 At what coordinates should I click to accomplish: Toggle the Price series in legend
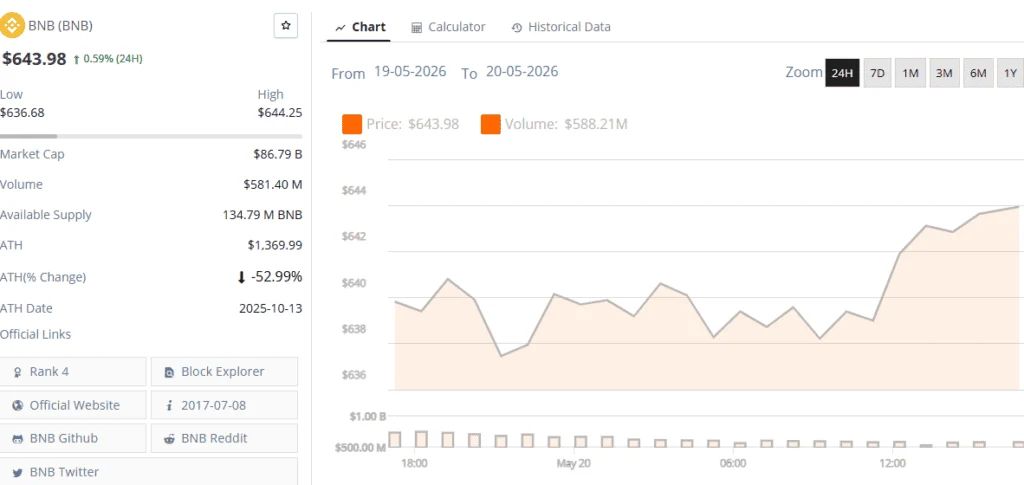tap(400, 124)
